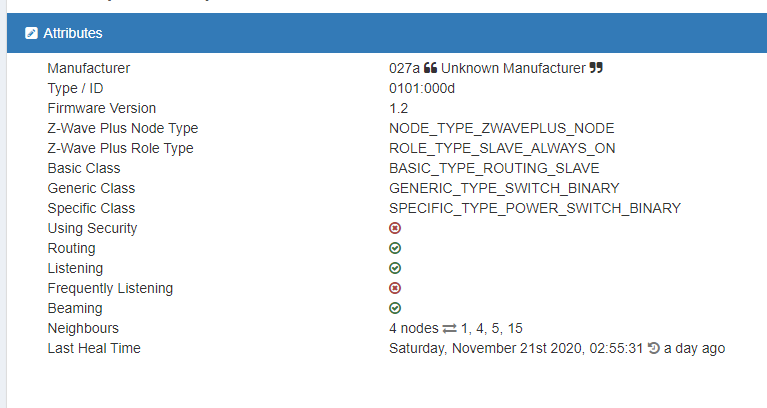Collapse the Attributes panel header
This screenshot has height=408, width=767.
pyautogui.click(x=72, y=33)
